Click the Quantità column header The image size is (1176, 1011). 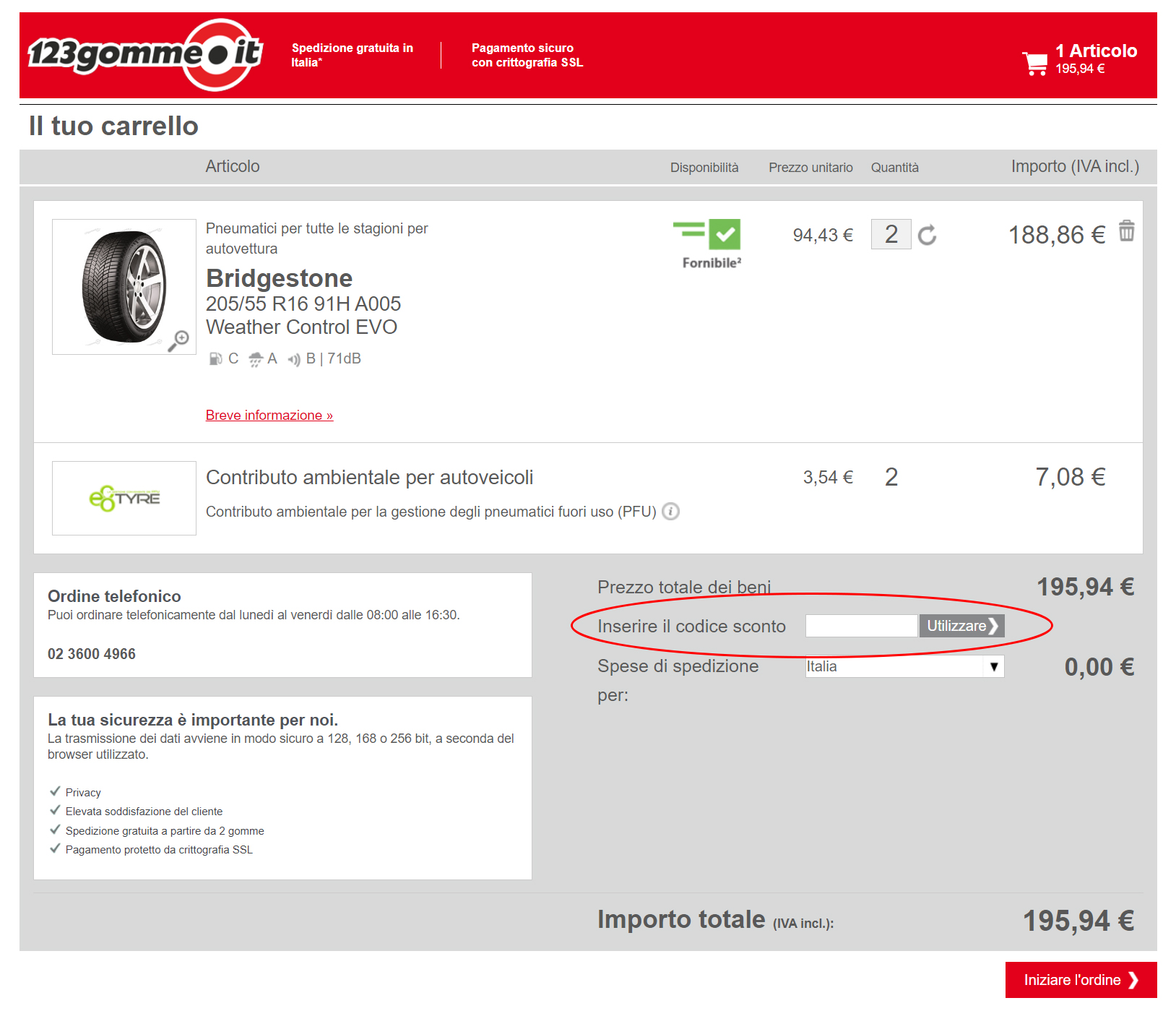pos(895,168)
